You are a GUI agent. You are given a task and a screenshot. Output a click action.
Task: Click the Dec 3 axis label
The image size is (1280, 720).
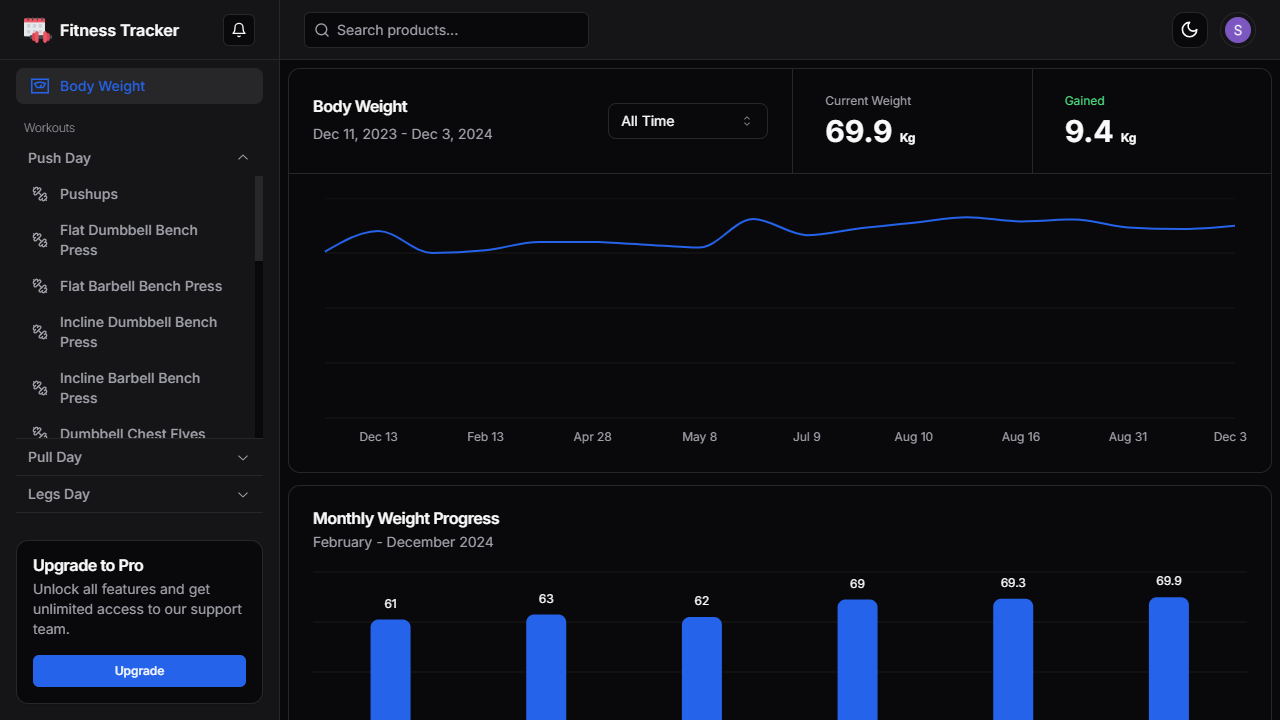(x=1230, y=437)
